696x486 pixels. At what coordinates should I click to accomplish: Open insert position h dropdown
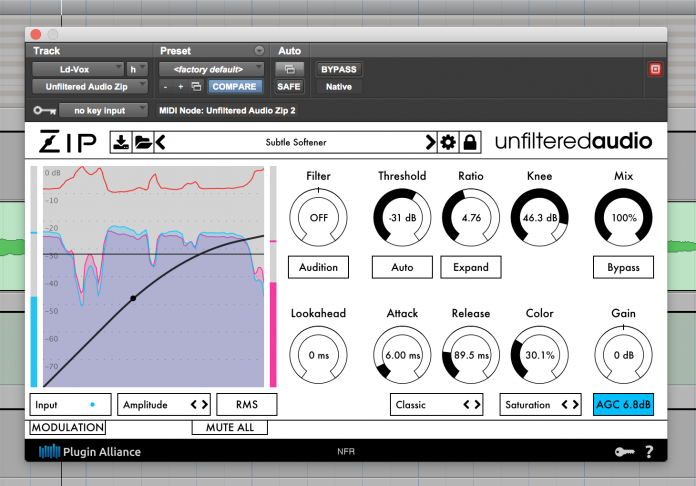click(137, 69)
